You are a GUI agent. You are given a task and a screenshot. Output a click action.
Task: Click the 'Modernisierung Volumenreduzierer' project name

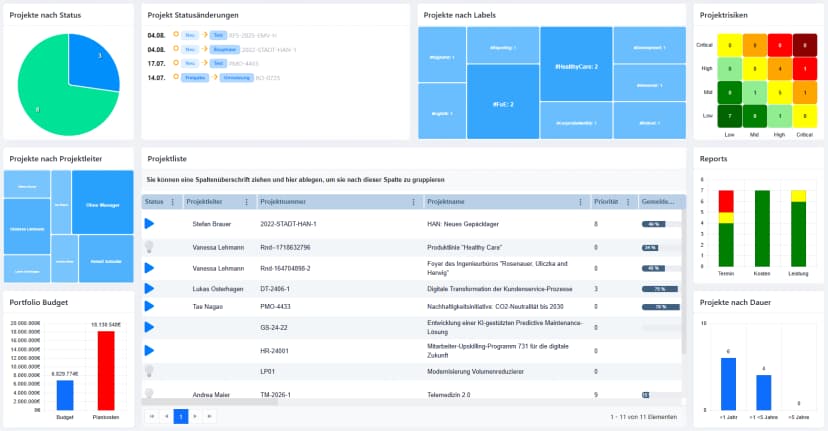[x=475, y=371]
